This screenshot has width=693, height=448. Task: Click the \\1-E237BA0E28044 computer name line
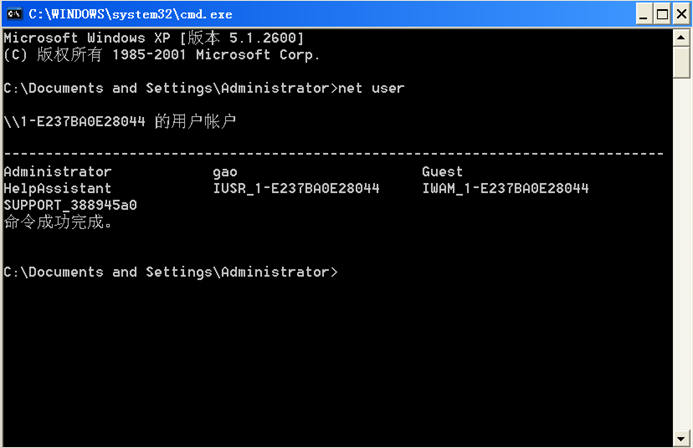tap(120, 121)
